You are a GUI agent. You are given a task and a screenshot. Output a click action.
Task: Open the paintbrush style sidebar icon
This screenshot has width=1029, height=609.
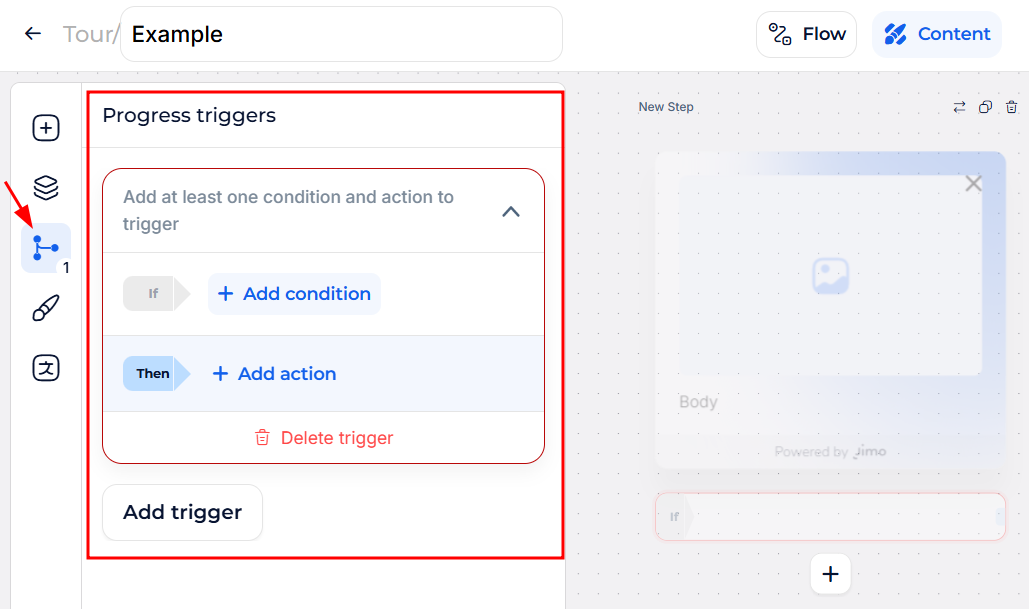pos(46,308)
